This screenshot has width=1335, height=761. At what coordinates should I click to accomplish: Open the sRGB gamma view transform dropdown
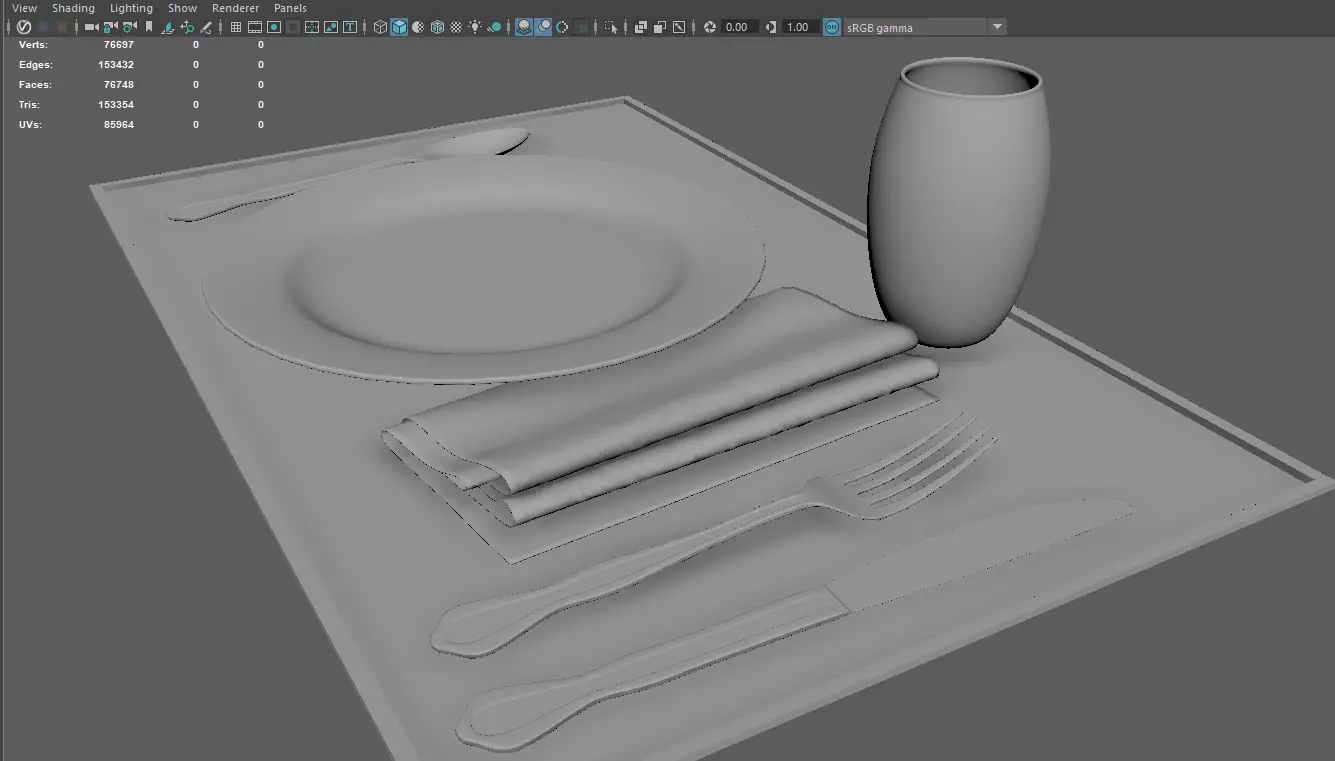(925, 27)
